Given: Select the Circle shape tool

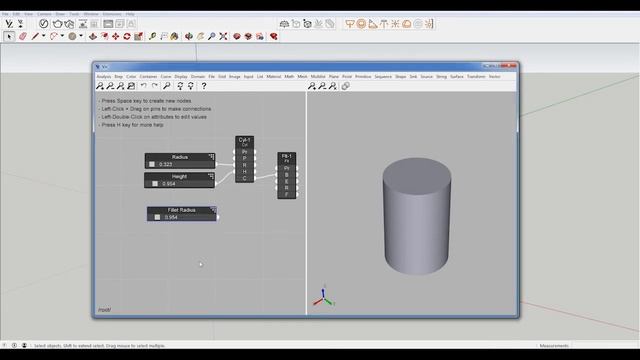Looking at the screenshot, I should tap(72, 37).
